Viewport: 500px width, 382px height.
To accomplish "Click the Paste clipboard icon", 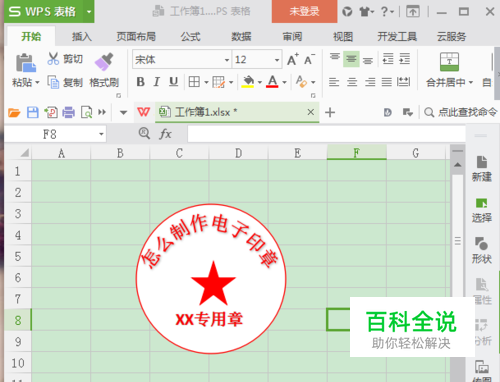I will (25, 63).
